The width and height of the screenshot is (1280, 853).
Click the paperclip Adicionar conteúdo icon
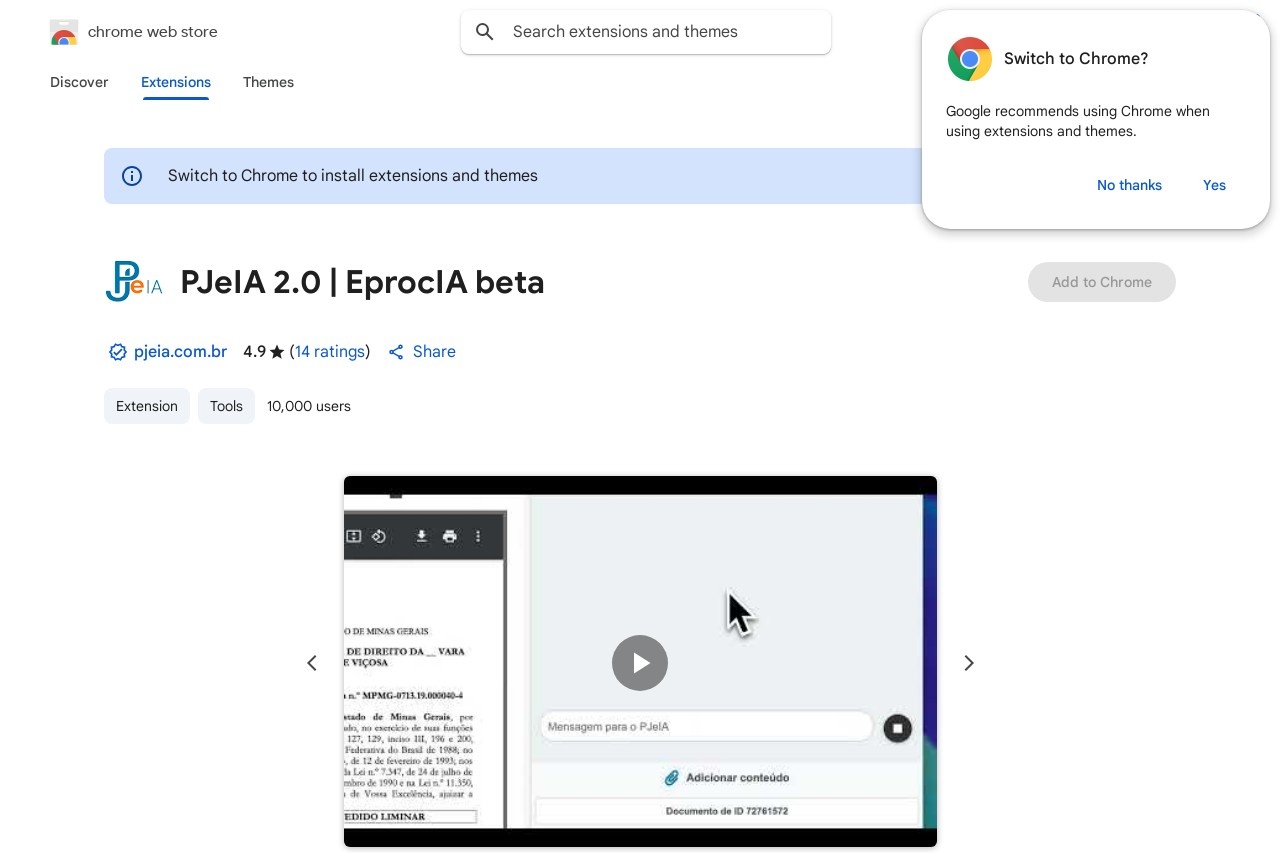click(x=671, y=778)
